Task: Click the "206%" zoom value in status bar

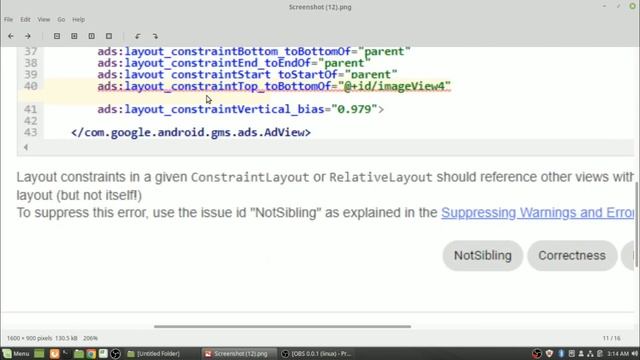Action: 91,338
